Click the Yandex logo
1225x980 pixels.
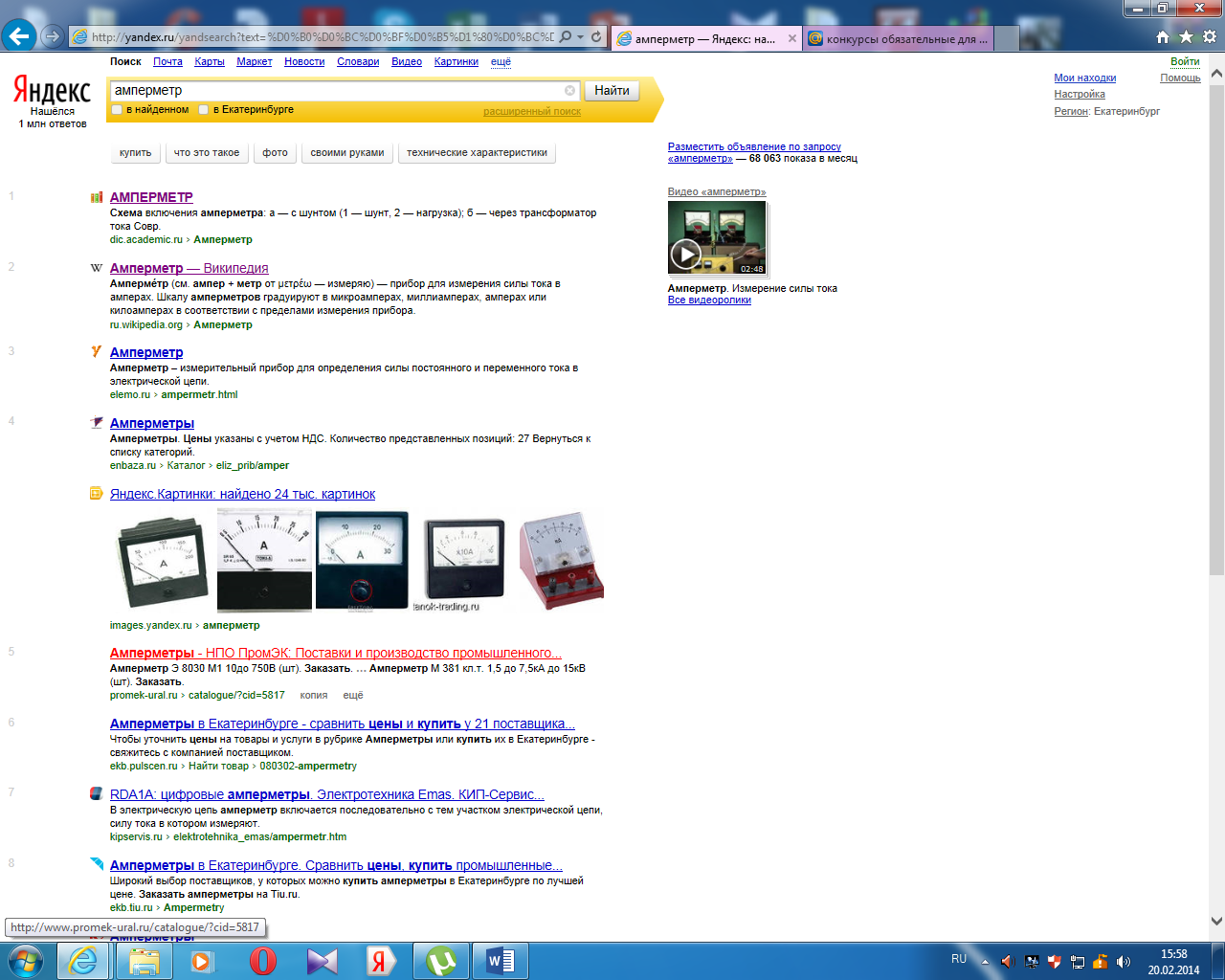click(x=52, y=91)
